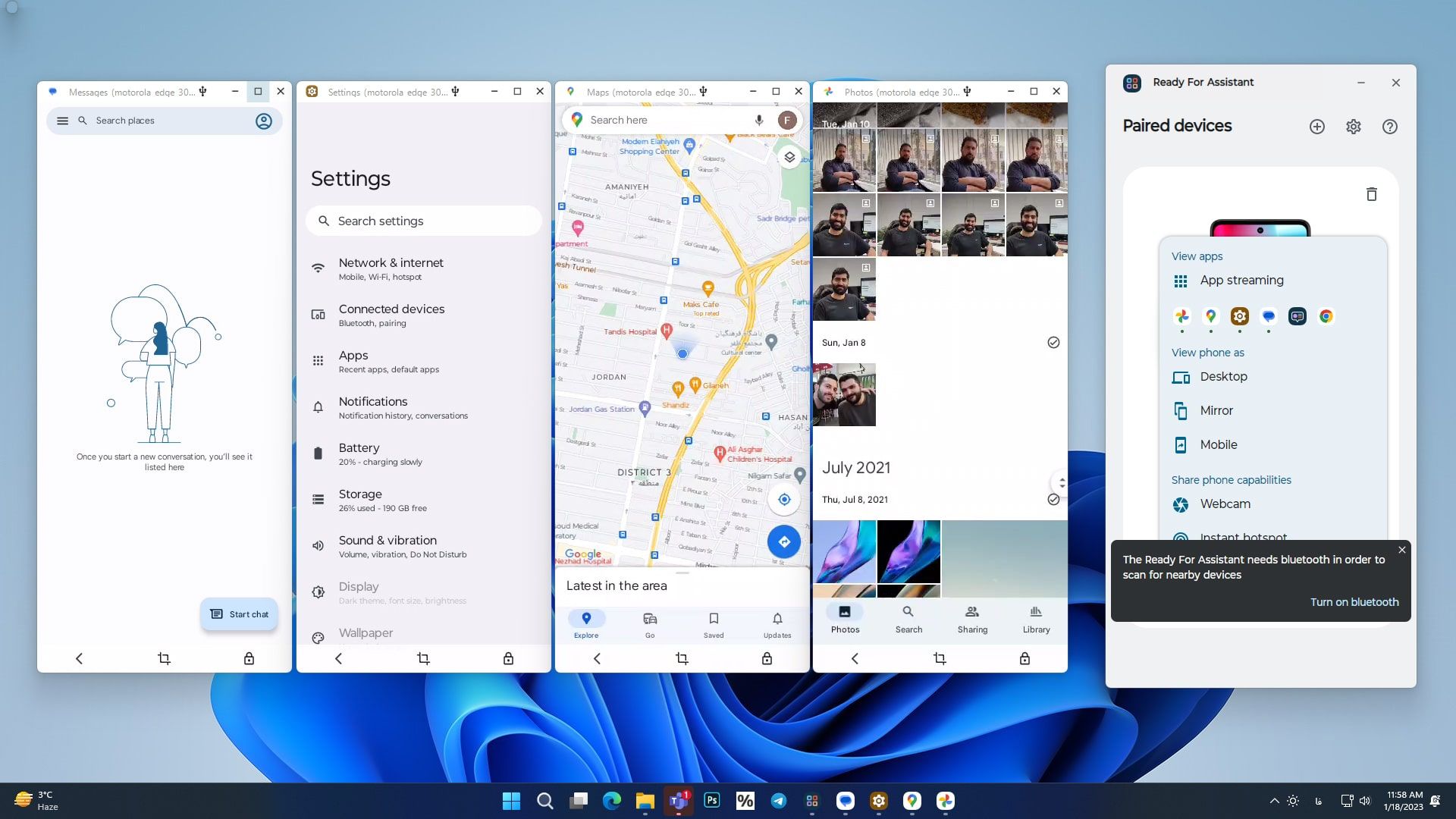Click the Turn on bluetooth link
Image resolution: width=1456 pixels, height=819 pixels.
click(1354, 602)
